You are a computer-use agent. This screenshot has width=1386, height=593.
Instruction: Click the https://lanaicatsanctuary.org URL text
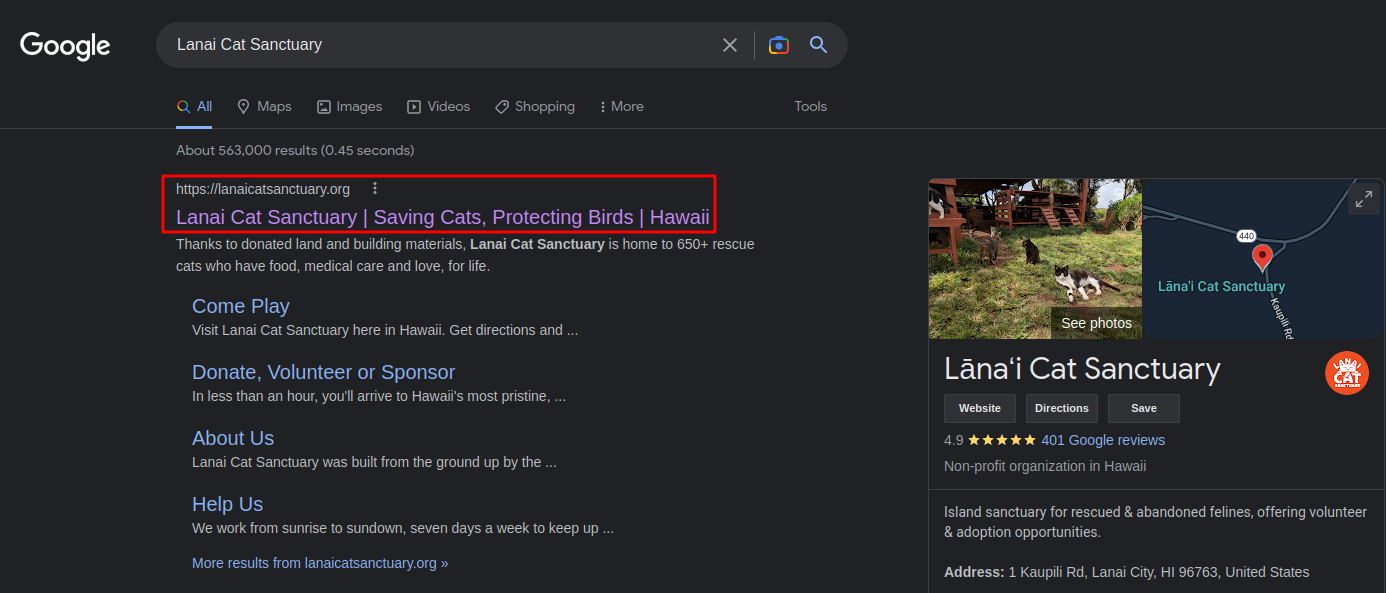pyautogui.click(x=263, y=189)
